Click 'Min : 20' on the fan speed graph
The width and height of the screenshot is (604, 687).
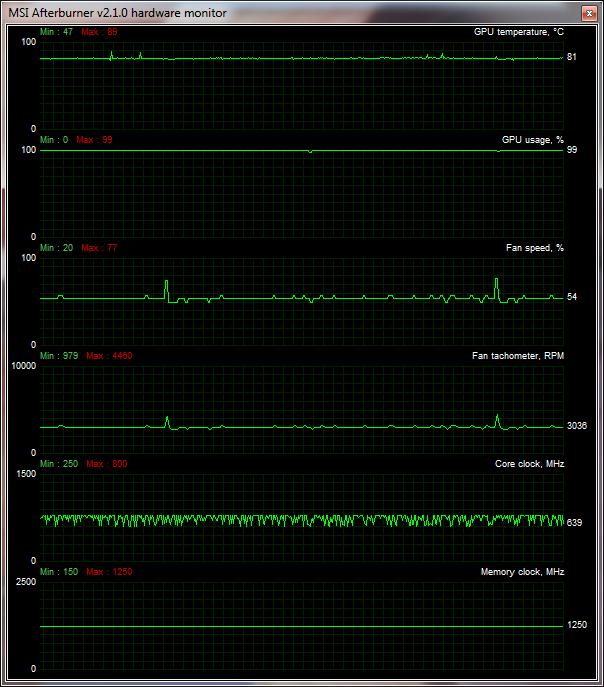coord(57,248)
